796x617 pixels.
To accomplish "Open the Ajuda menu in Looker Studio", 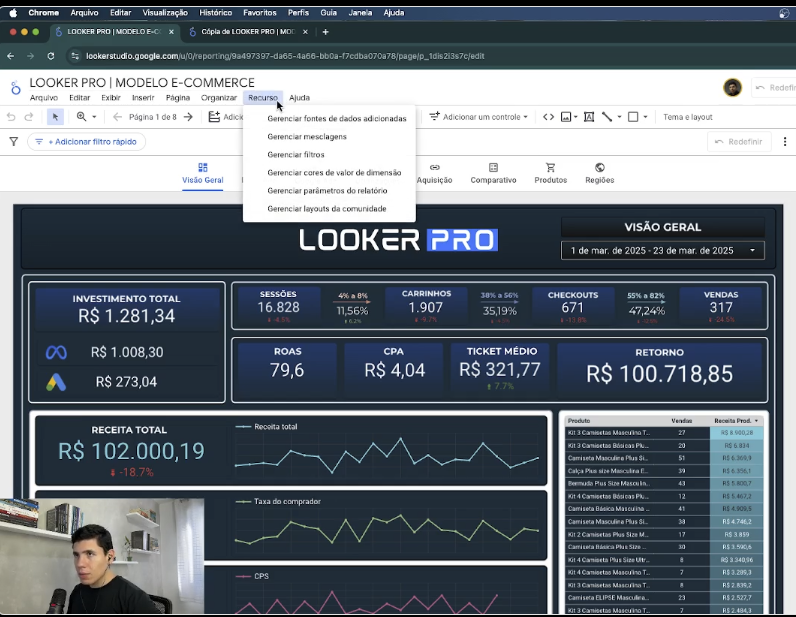I will click(300, 98).
